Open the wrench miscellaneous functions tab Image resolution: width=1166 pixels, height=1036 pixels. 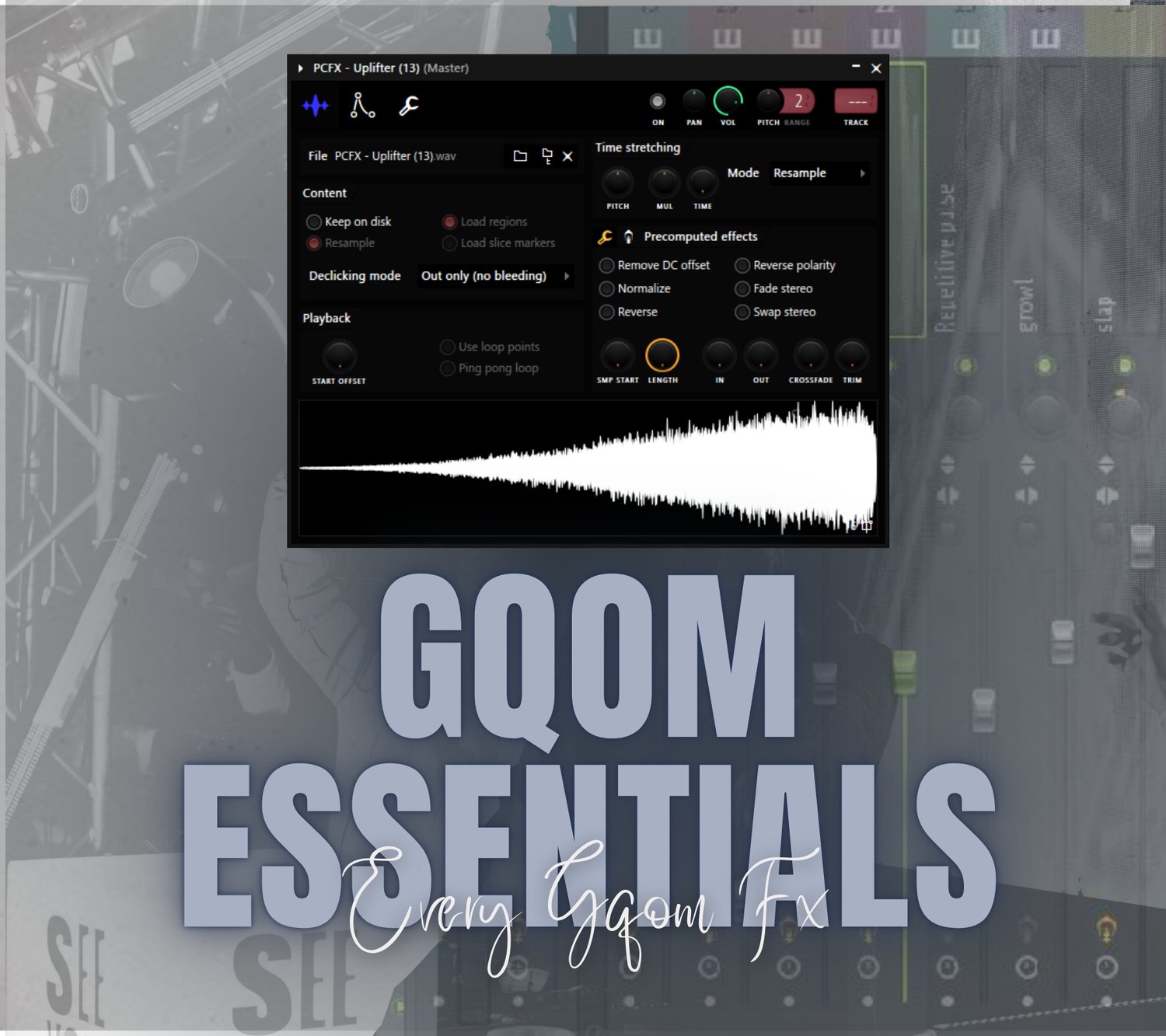(409, 106)
